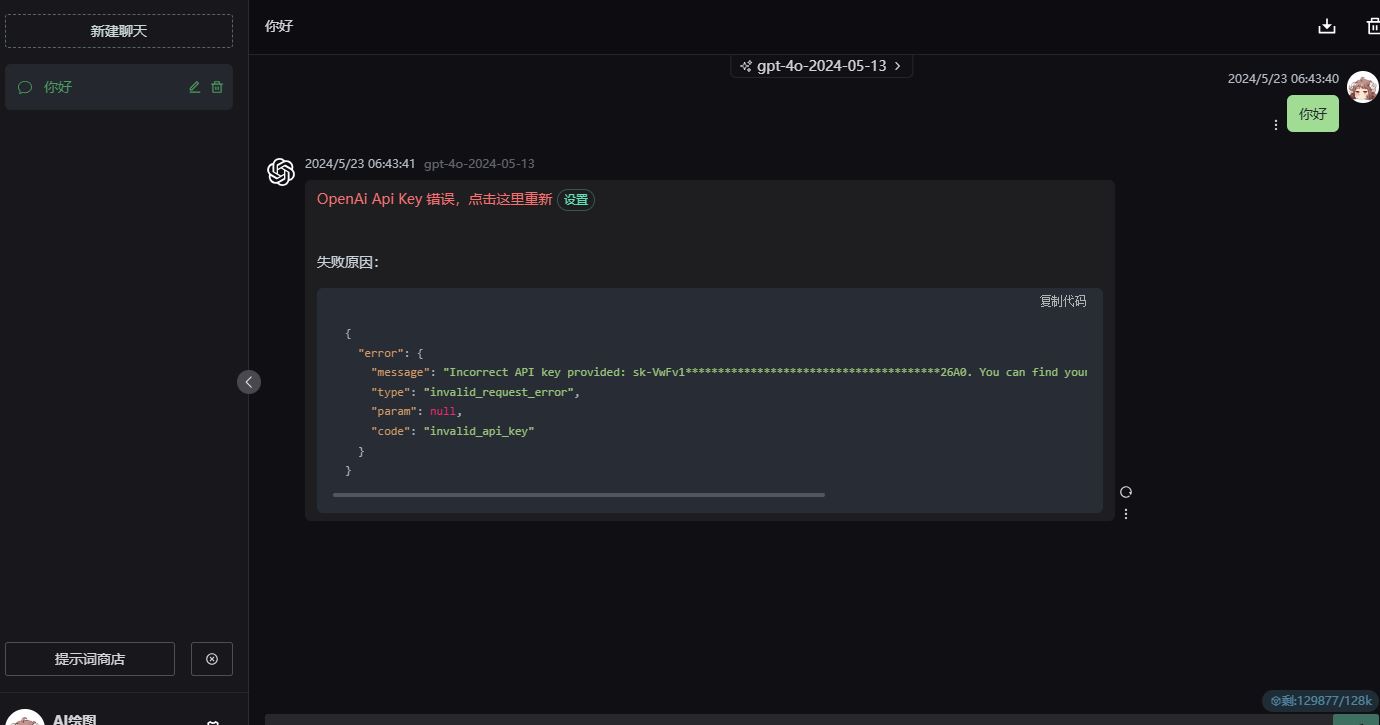Regenerate the failed assistant response
Screen dimensions: 1380x725
tap(1126, 492)
